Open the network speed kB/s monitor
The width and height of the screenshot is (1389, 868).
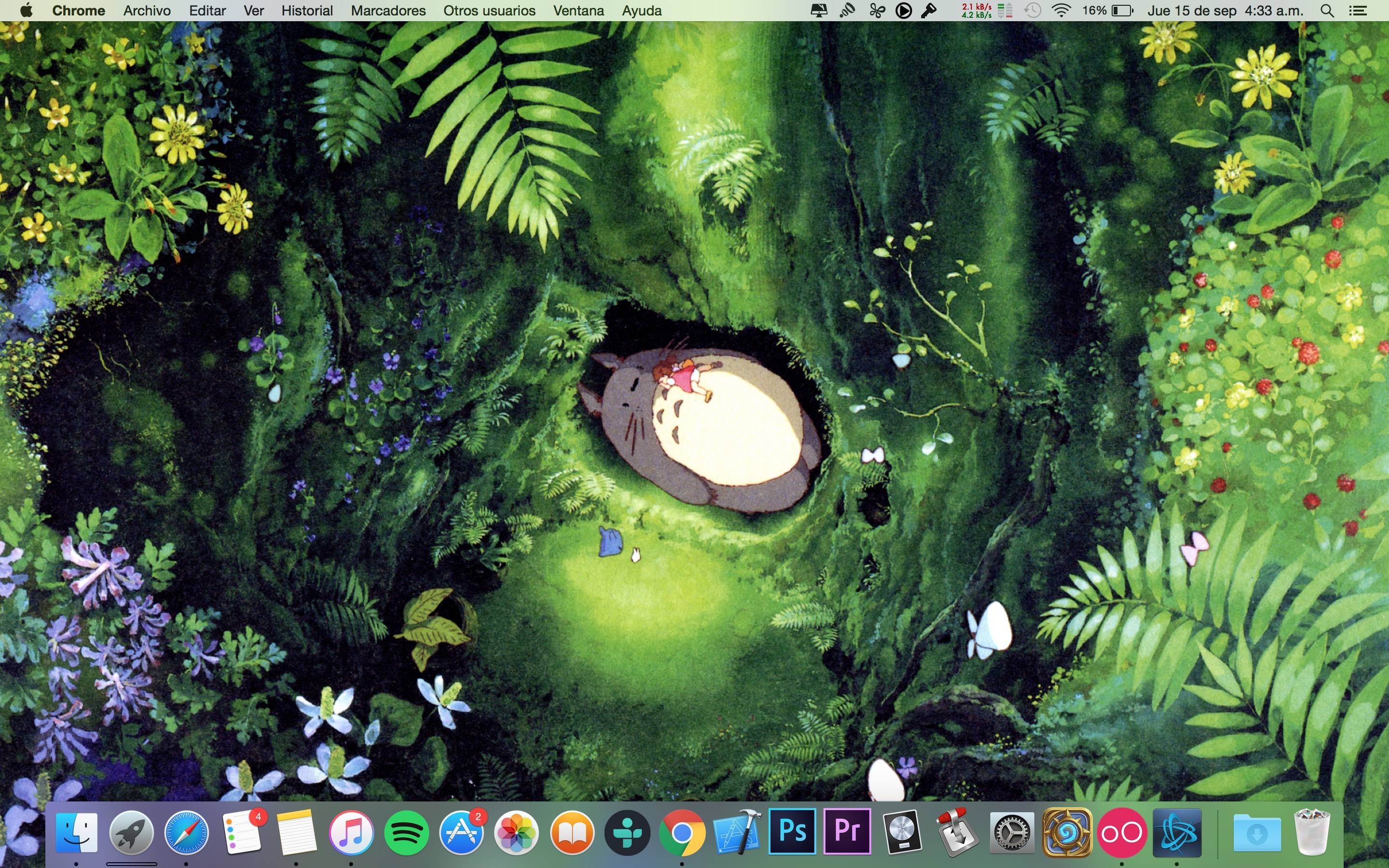click(976, 10)
